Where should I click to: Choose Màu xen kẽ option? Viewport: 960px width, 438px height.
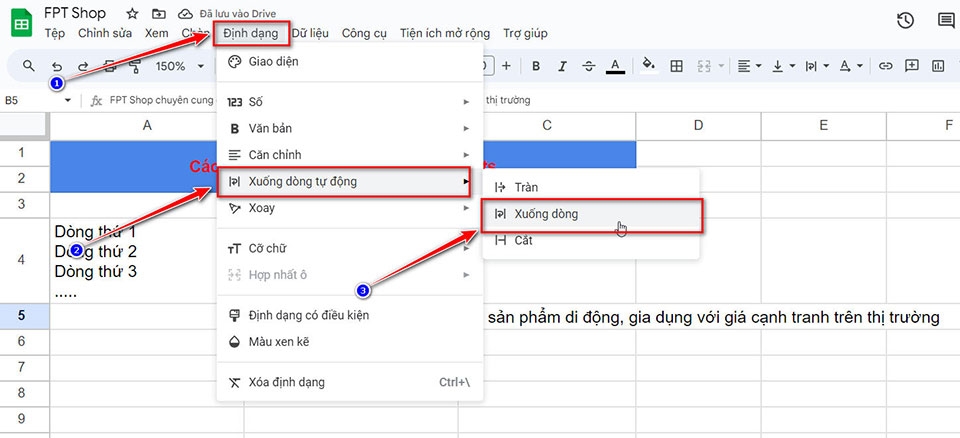pyautogui.click(x=350, y=342)
